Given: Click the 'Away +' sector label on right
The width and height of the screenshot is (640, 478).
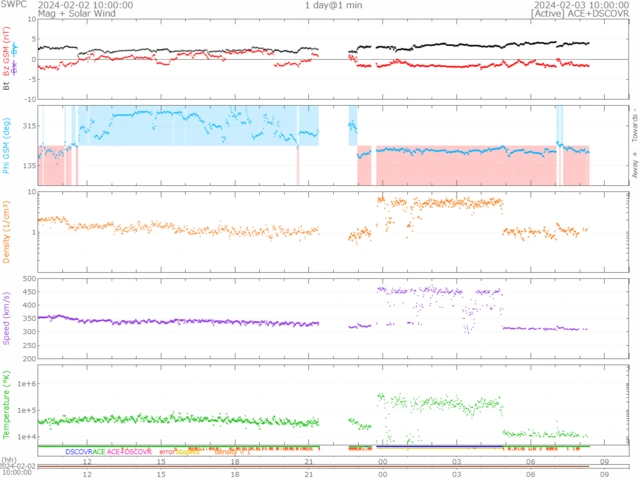Looking at the screenshot, I should (633, 168).
